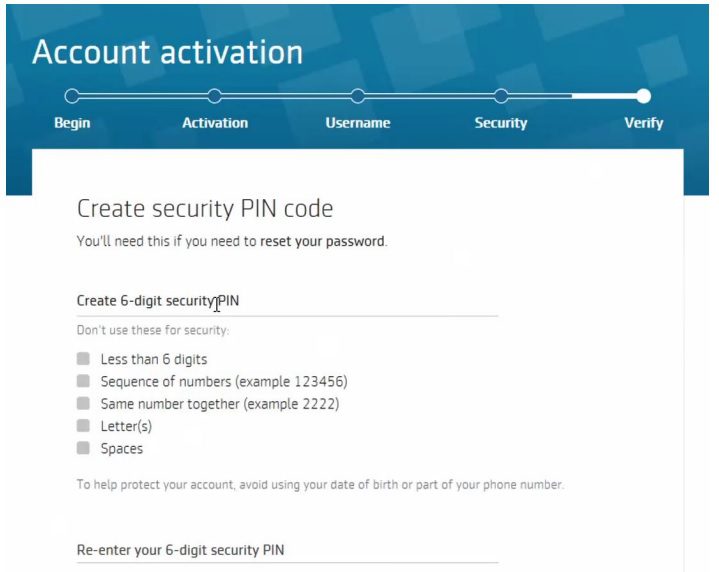The height and width of the screenshot is (572, 719).
Task: Click the Less than 6 digits indicator box
Action: point(83,358)
